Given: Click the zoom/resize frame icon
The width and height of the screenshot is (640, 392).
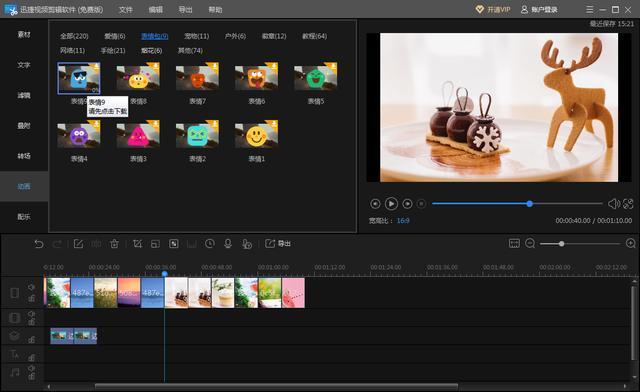Looking at the screenshot, I should 156,244.
